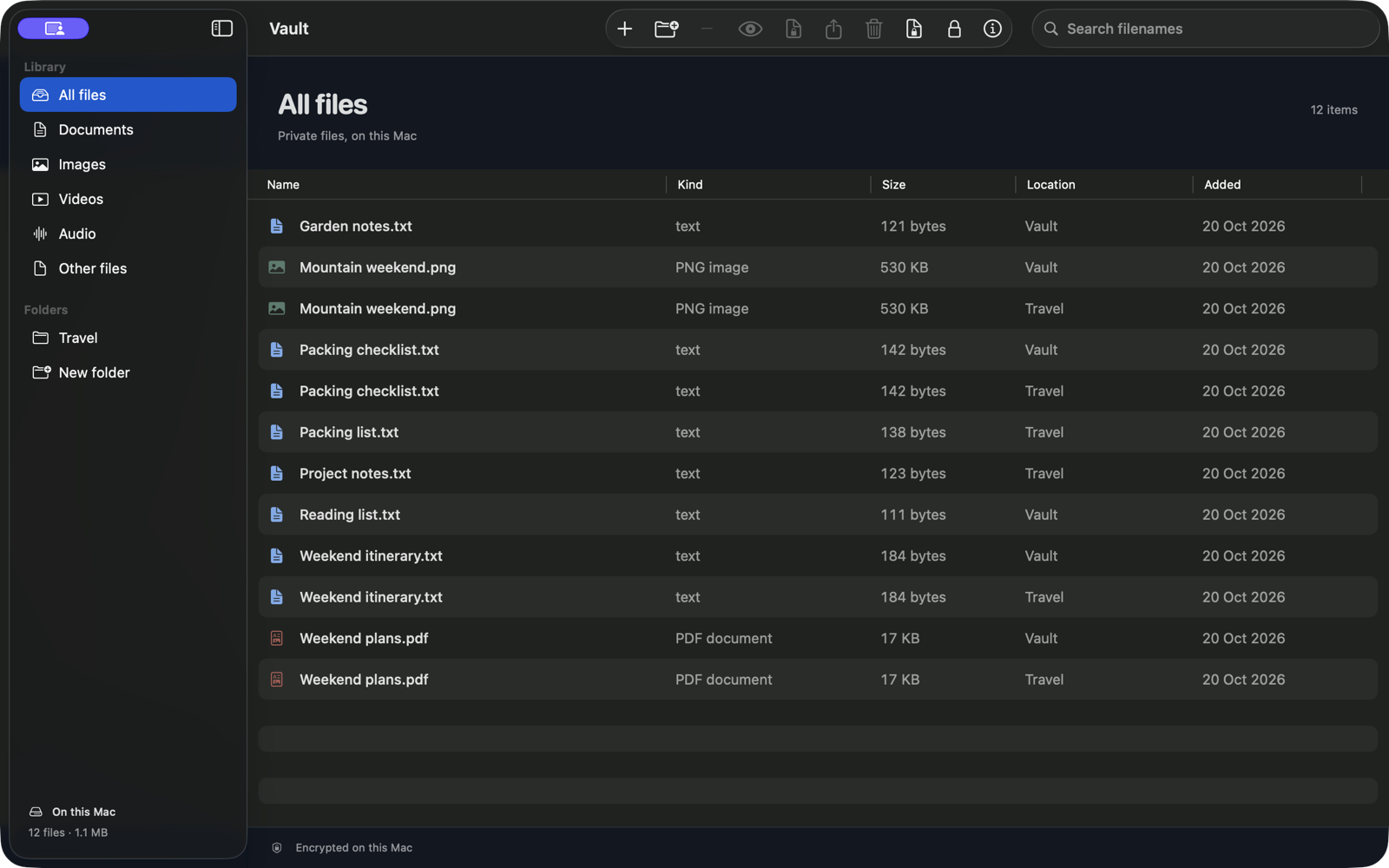Click the image icon of Mountain weekend.png in Vault
This screenshot has width=1389, height=868.
(x=277, y=267)
